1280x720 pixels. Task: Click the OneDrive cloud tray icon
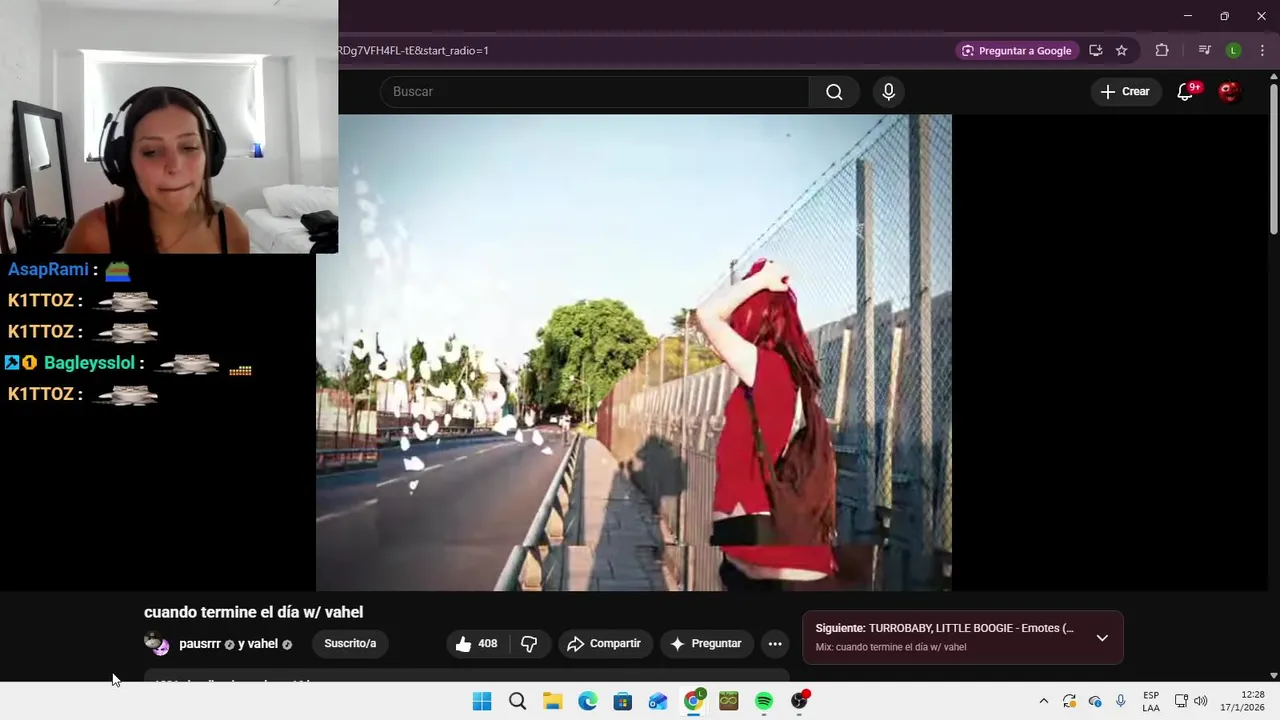(x=1095, y=701)
